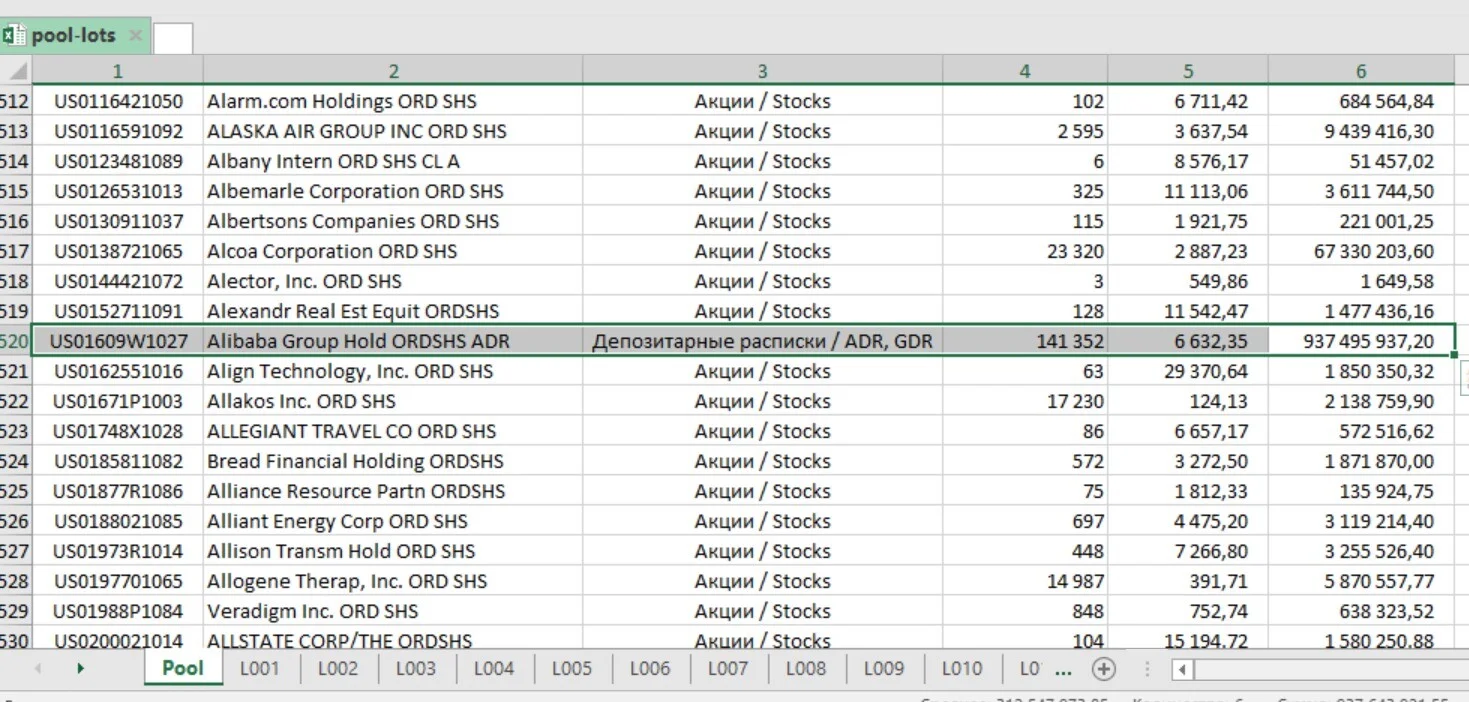Select column header 6
Image resolution: width=1469 pixels, height=702 pixels.
pos(1361,71)
